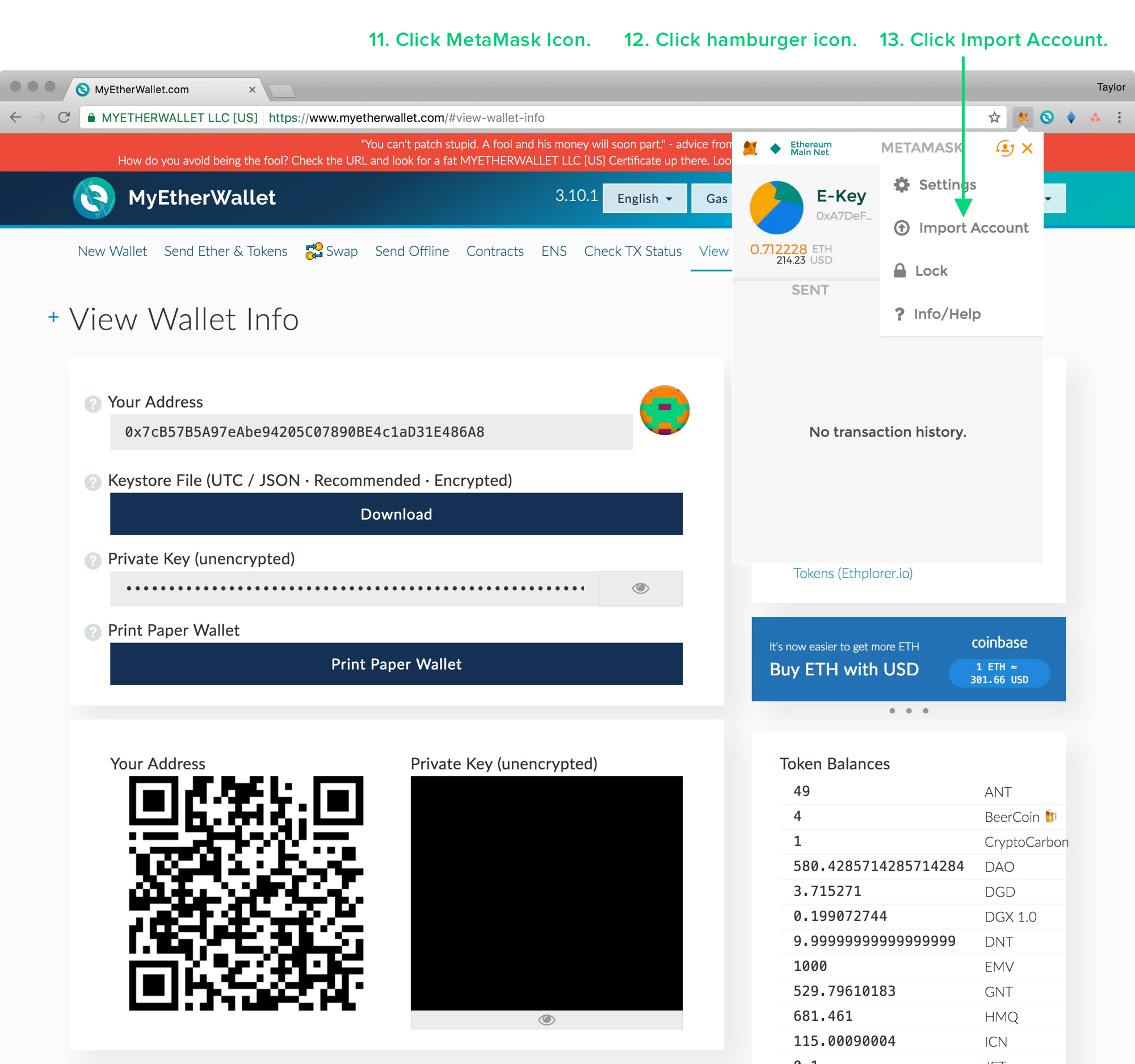Open the New Wallet tab

(112, 251)
